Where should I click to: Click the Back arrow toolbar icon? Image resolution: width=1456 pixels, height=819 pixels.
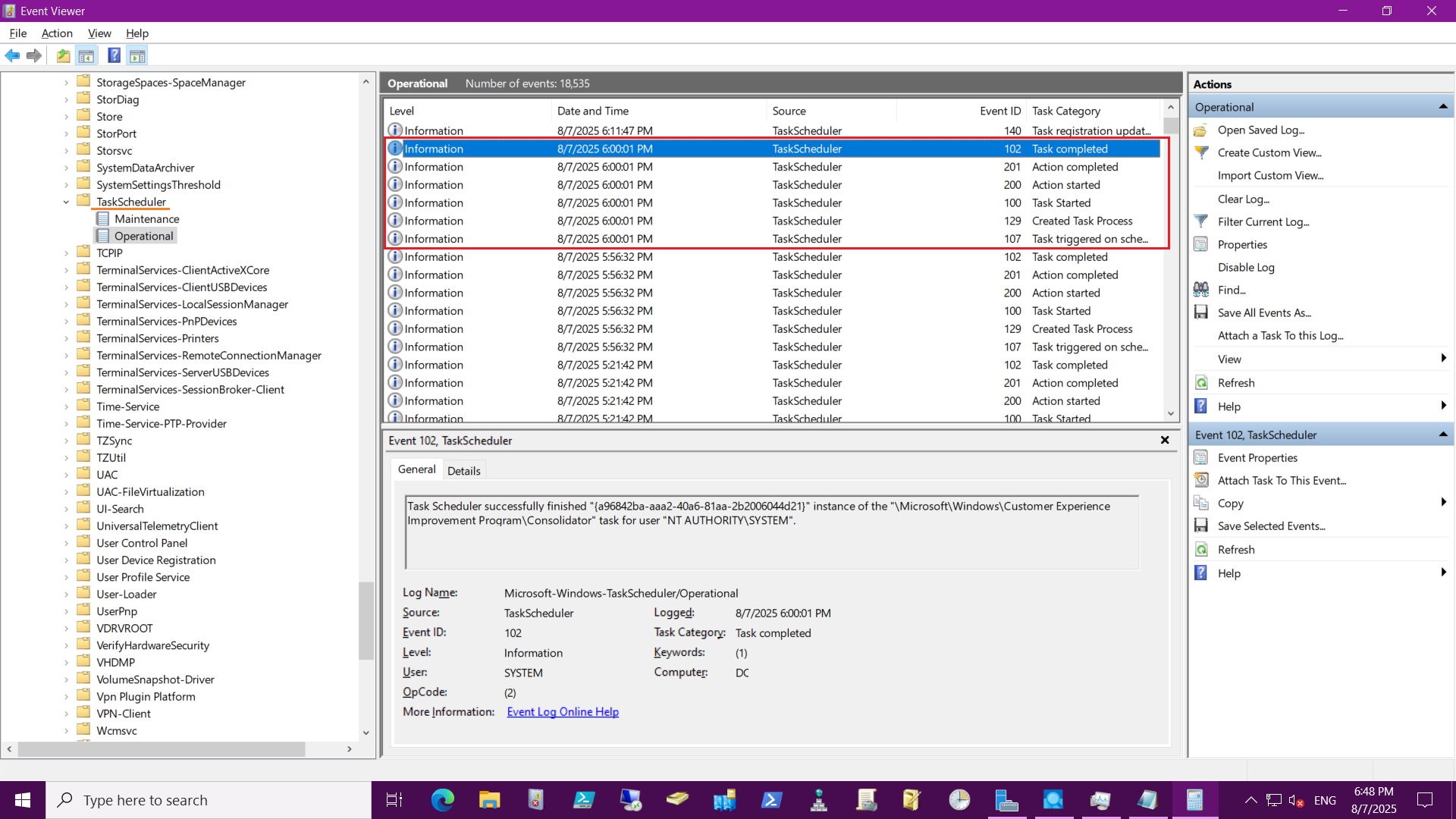[12, 55]
